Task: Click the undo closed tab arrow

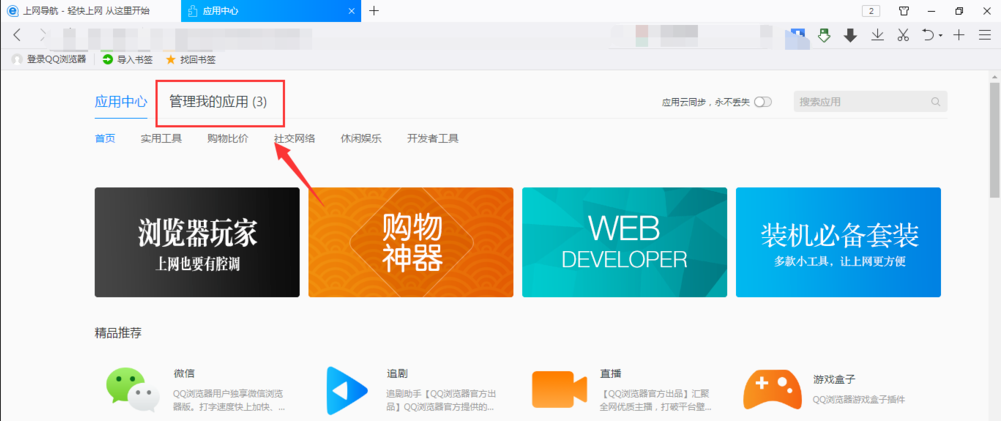Action: tap(928, 35)
